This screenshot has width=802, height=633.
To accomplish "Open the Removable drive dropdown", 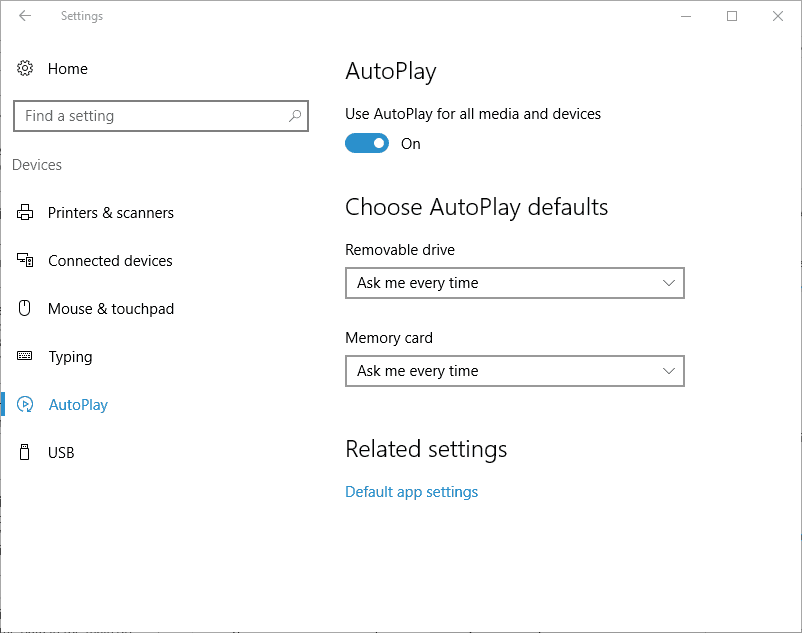I will point(515,283).
